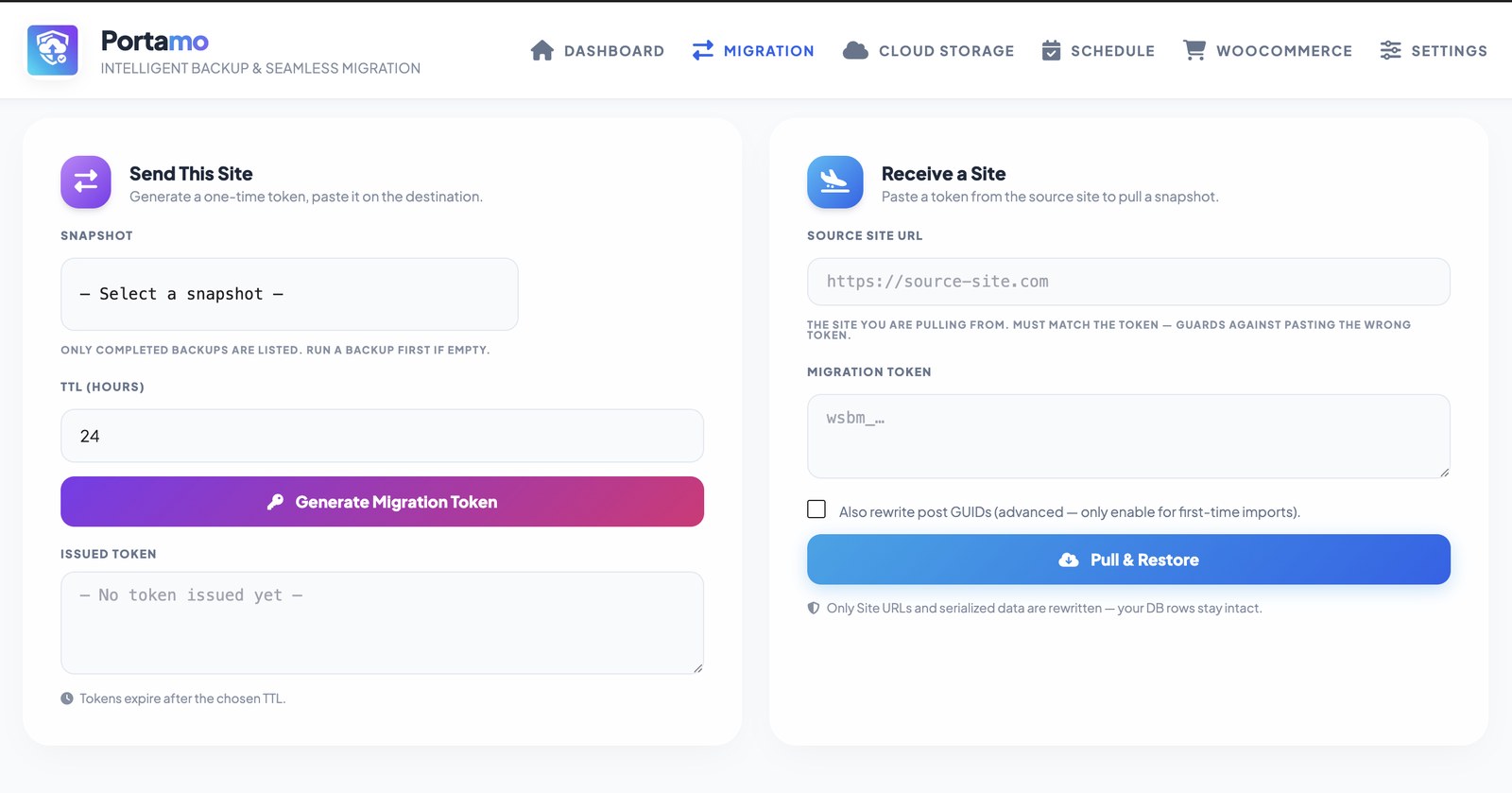Screen dimensions: 1512x793
Task: Enable the rewrite post GUIDs checkbox
Action: coord(816,509)
